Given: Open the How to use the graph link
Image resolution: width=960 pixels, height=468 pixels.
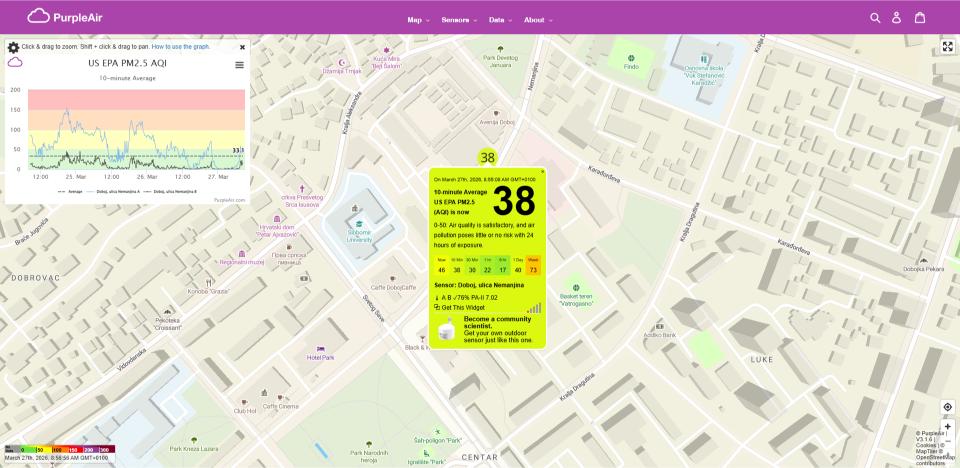Looking at the screenshot, I should coord(181,47).
